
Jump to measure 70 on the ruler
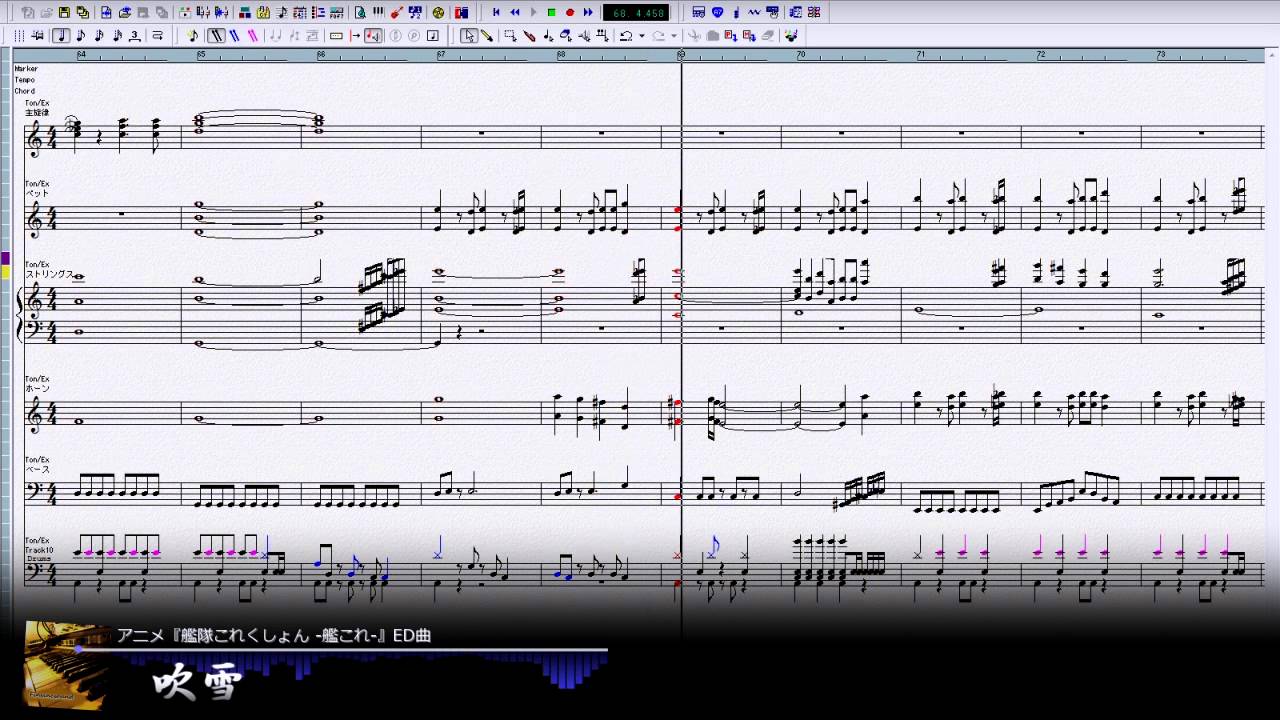point(801,54)
